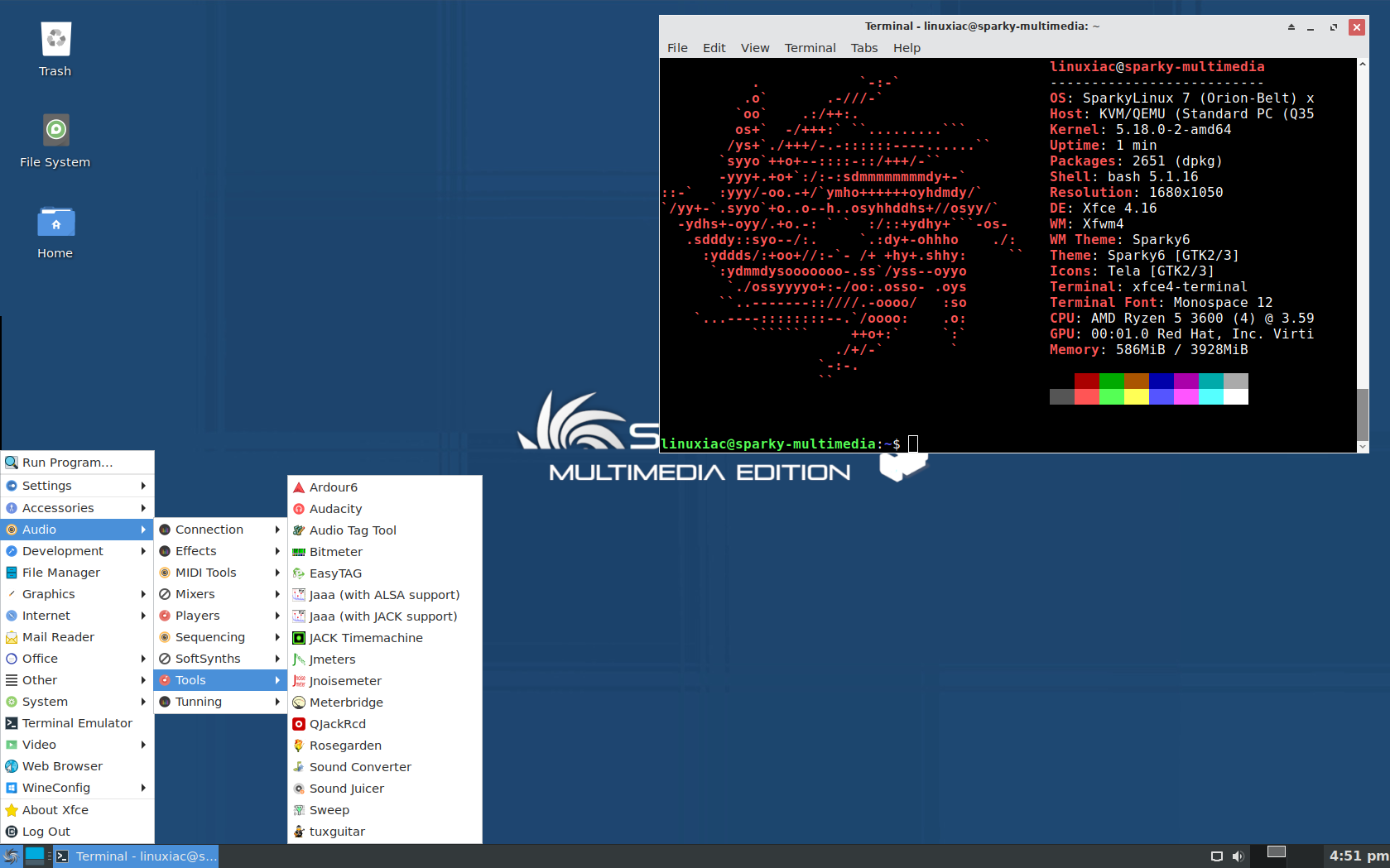Open tuxguitar application
The image size is (1390, 868).
pos(385,832)
